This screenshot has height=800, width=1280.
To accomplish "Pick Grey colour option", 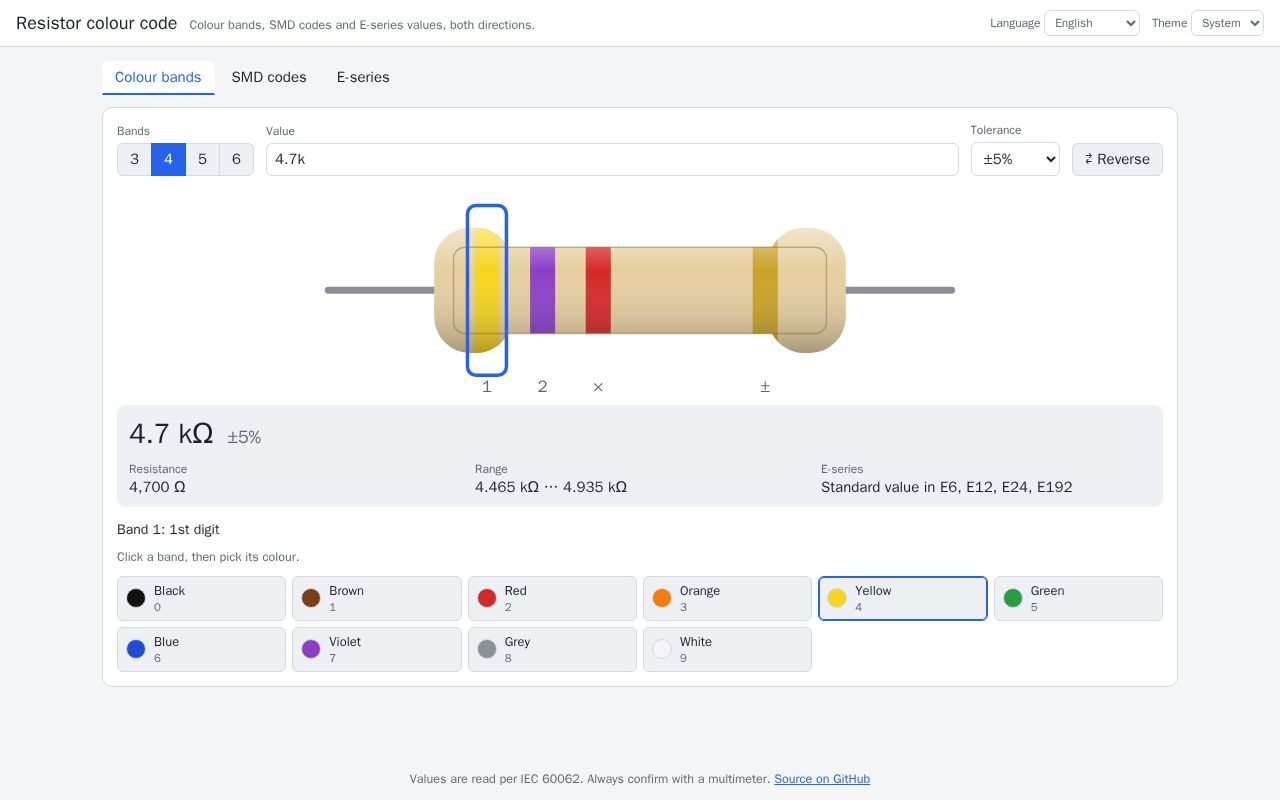I will 552,649.
